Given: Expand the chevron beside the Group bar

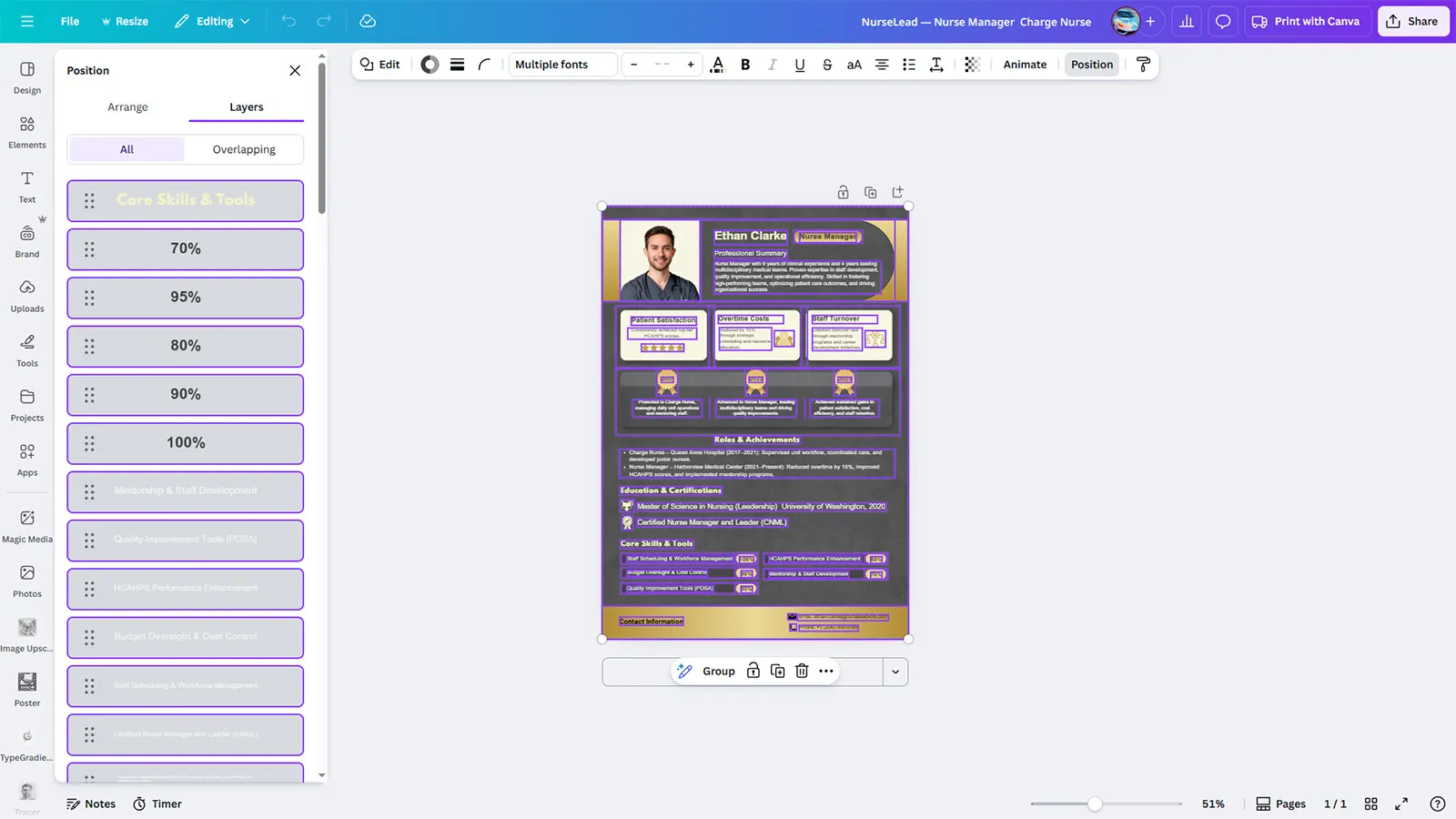Looking at the screenshot, I should [895, 672].
